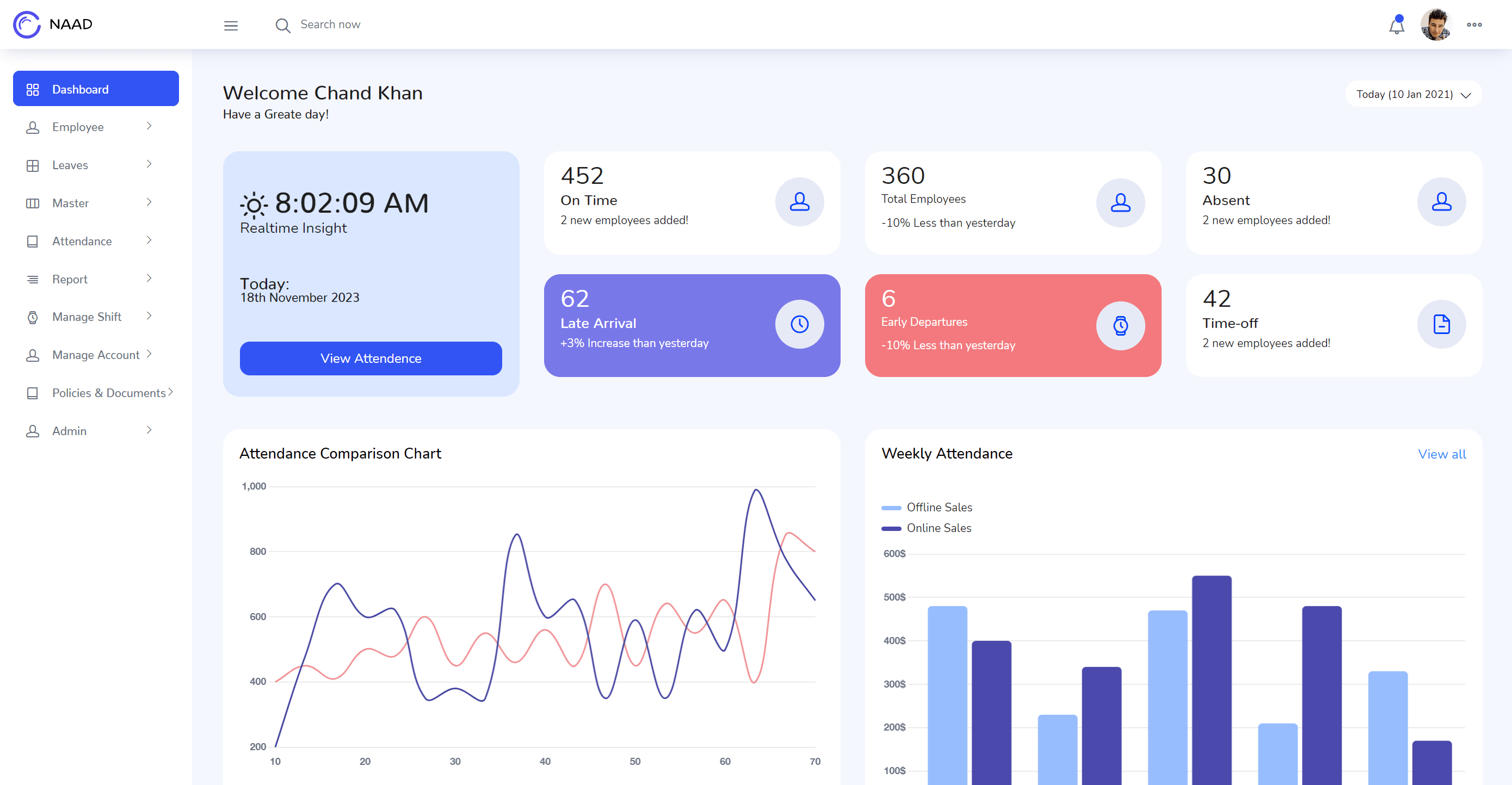This screenshot has width=1512, height=785.
Task: Expand the Policies & Documents chevron
Action: (171, 392)
